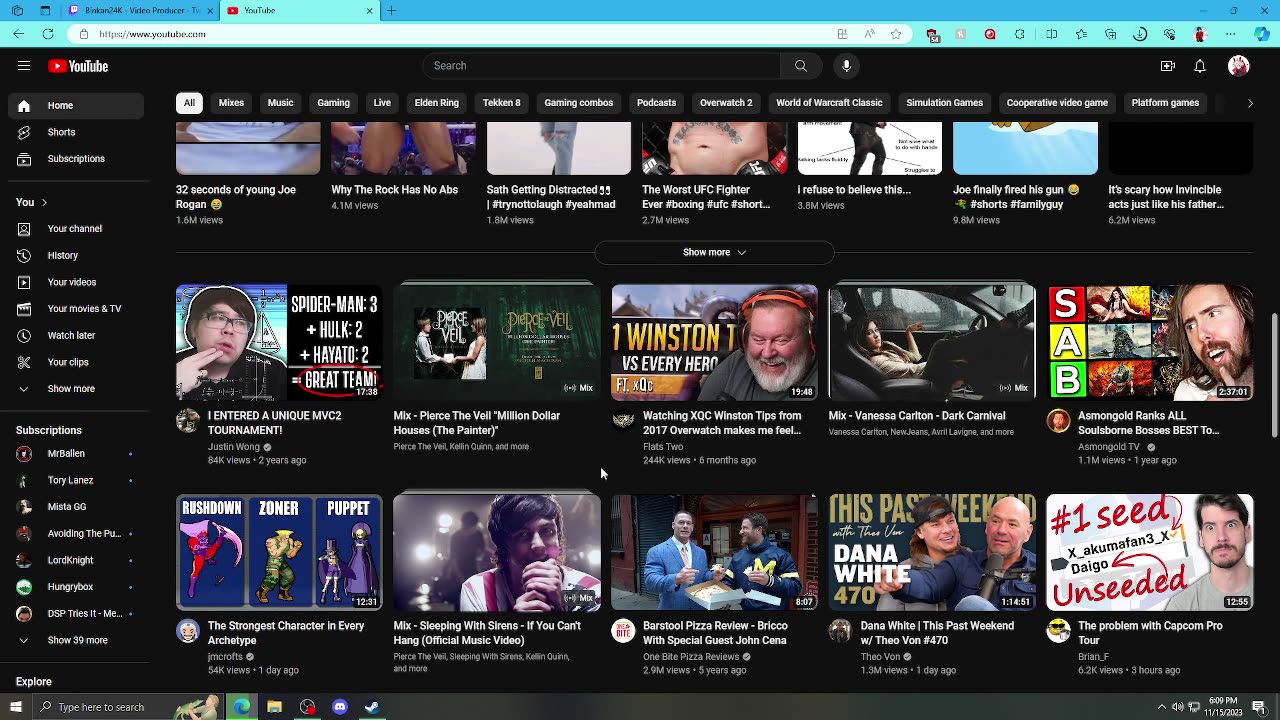1280x720 pixels.
Task: Click the YouTube search field
Action: [601, 66]
